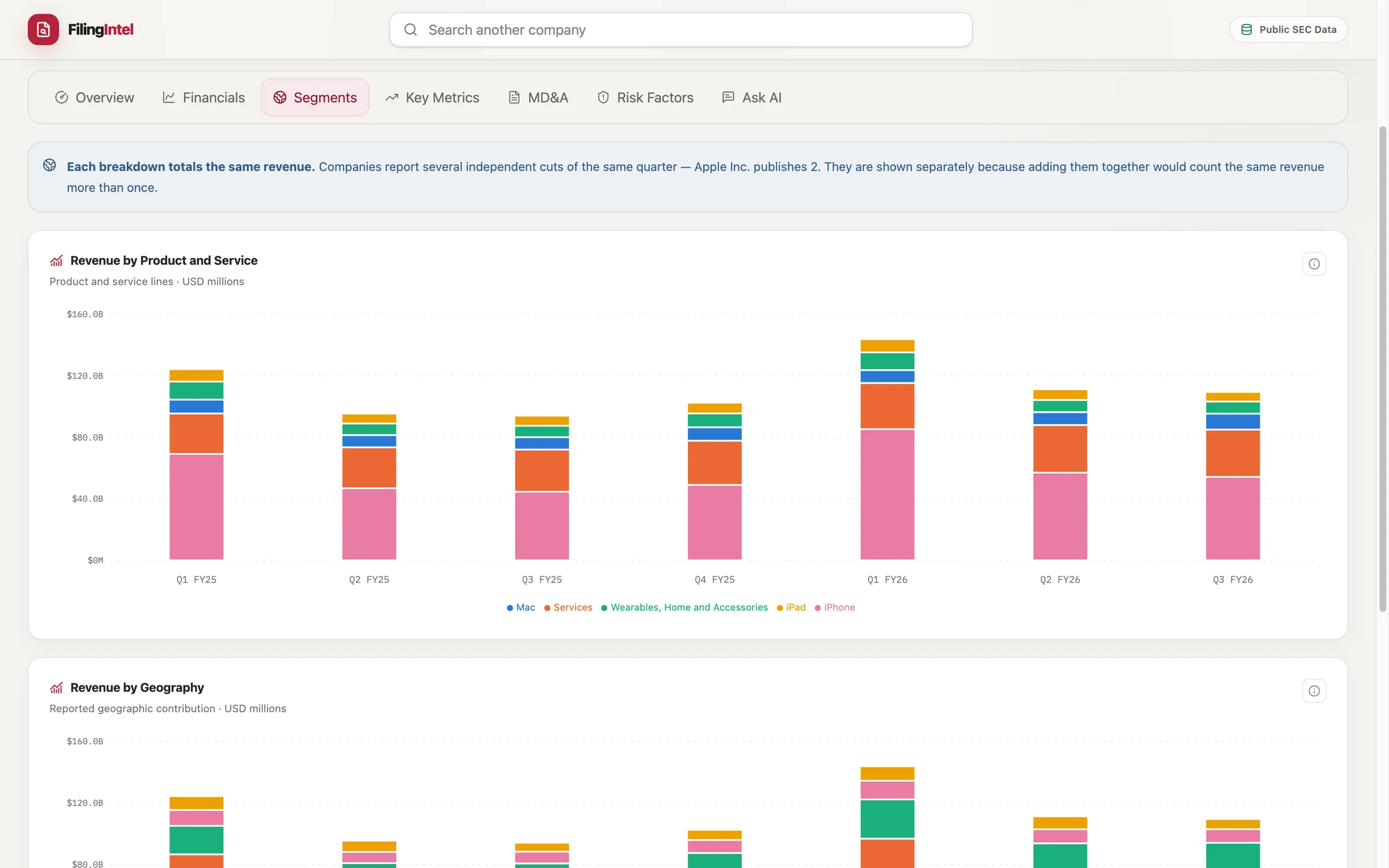
Task: Toggle the Mac legend item
Action: pos(521,608)
